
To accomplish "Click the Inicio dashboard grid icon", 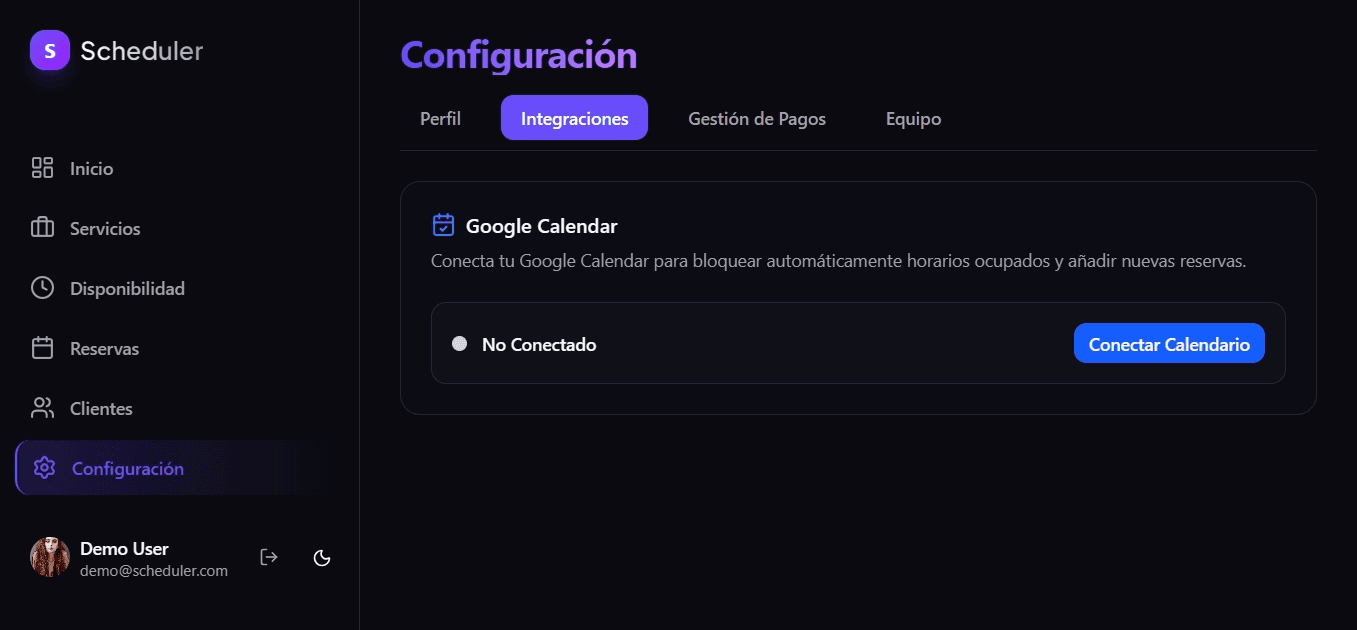I will click(x=42, y=168).
